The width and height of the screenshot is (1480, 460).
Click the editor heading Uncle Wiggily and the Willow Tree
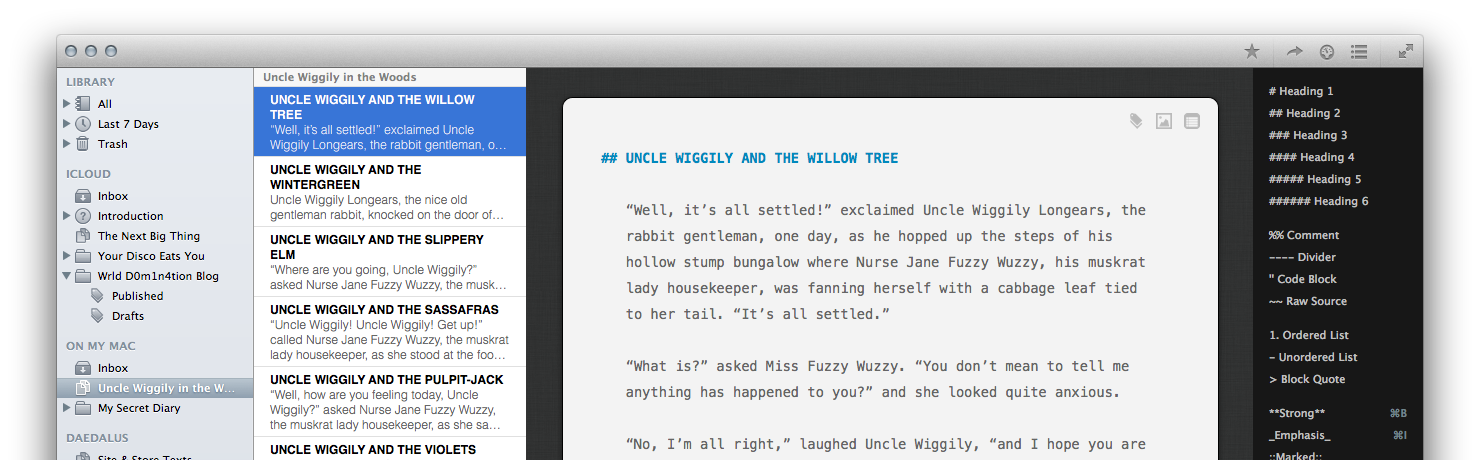[750, 158]
